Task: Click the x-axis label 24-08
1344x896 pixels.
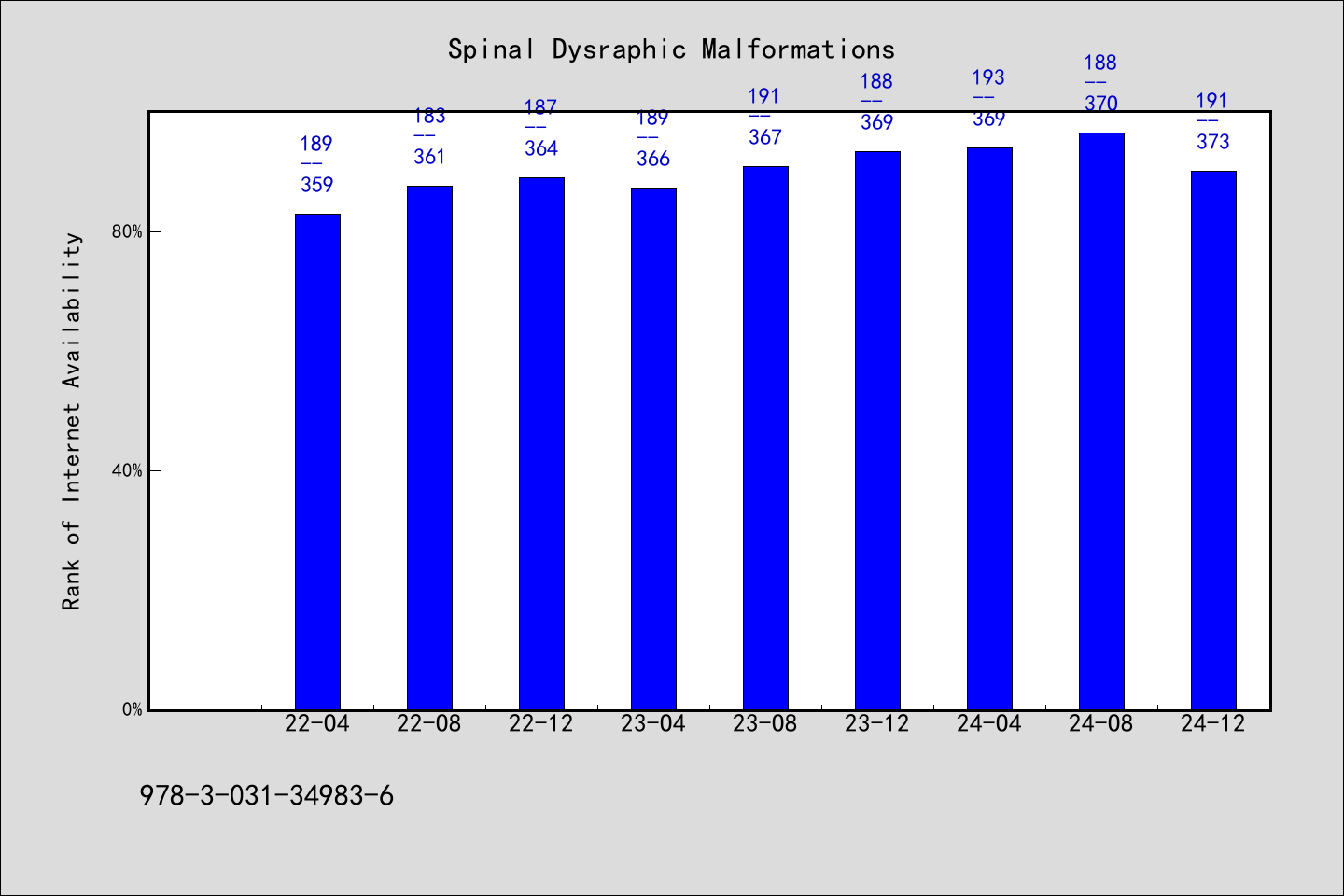Action: click(1101, 724)
